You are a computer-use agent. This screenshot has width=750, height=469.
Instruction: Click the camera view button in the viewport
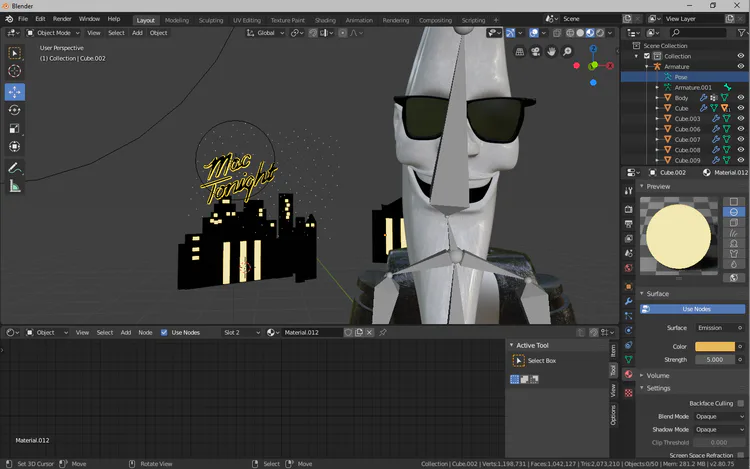coord(535,52)
